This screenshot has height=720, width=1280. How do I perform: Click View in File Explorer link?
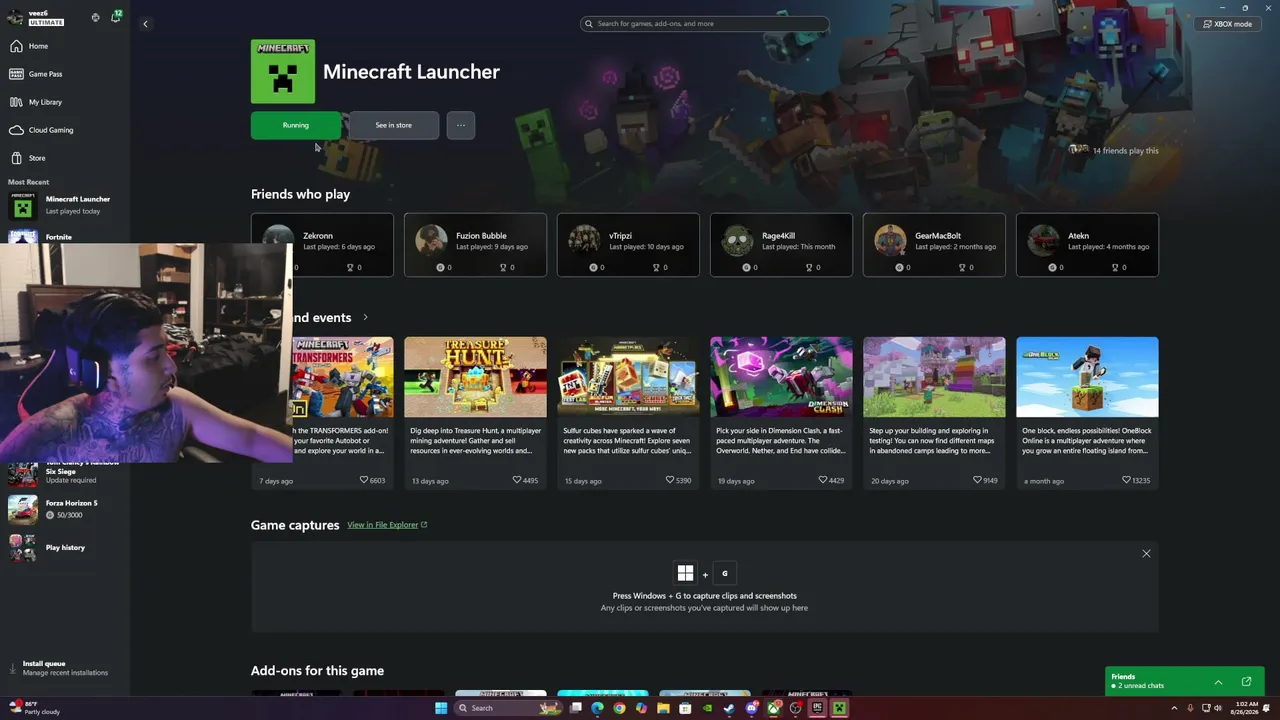coord(387,525)
